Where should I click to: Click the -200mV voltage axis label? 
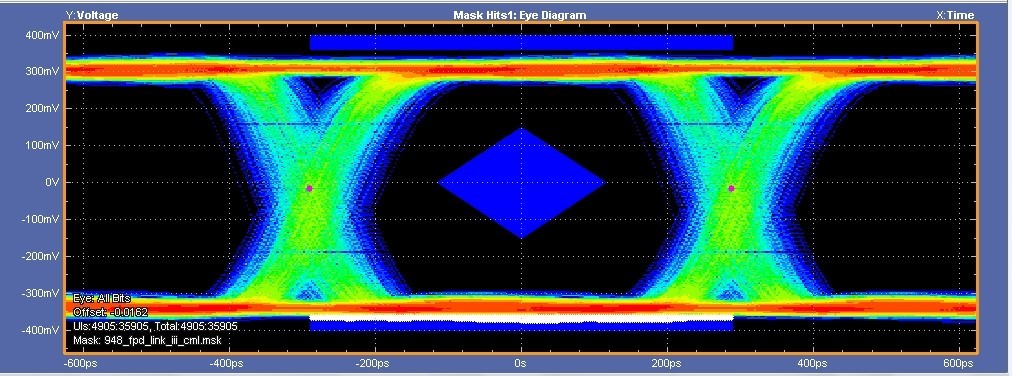pyautogui.click(x=41, y=256)
